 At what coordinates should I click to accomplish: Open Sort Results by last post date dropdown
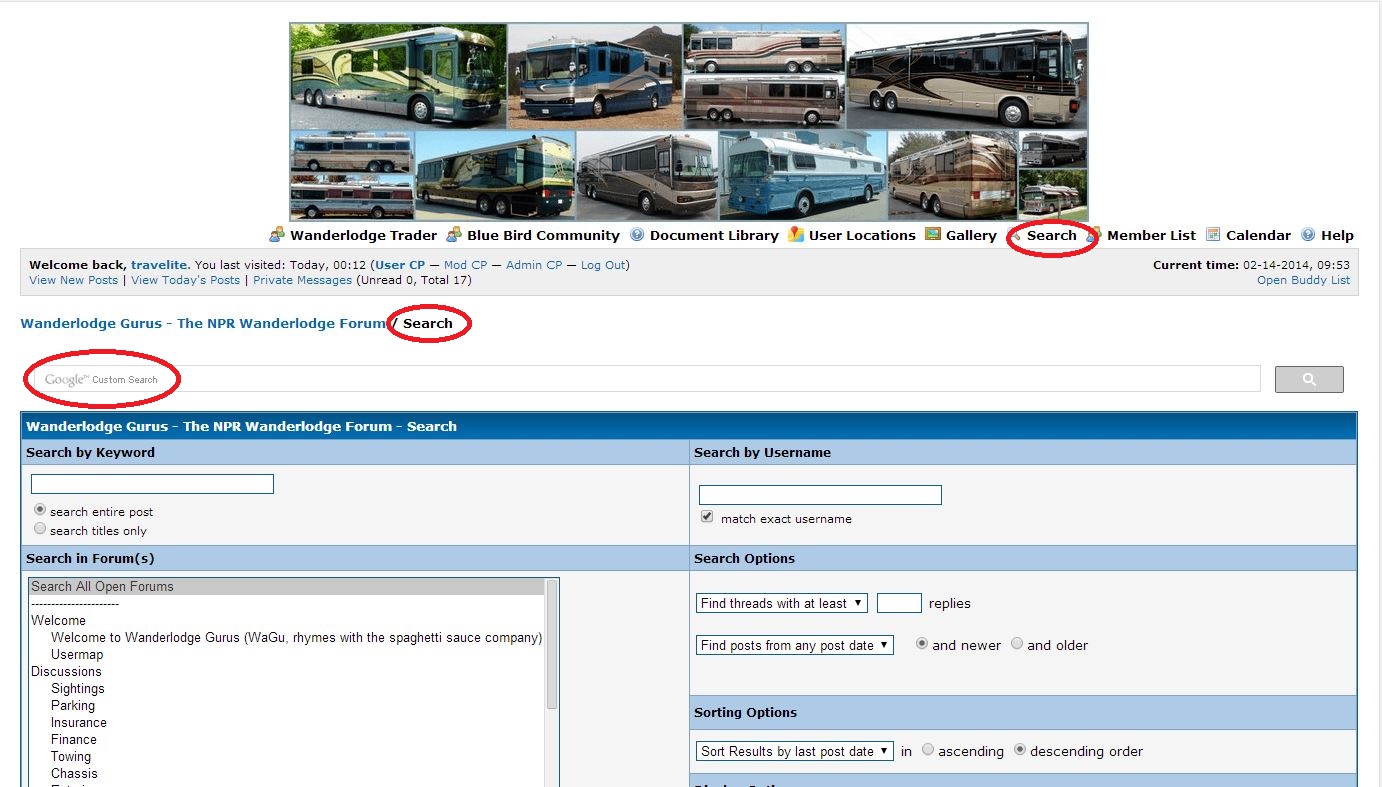coord(794,751)
